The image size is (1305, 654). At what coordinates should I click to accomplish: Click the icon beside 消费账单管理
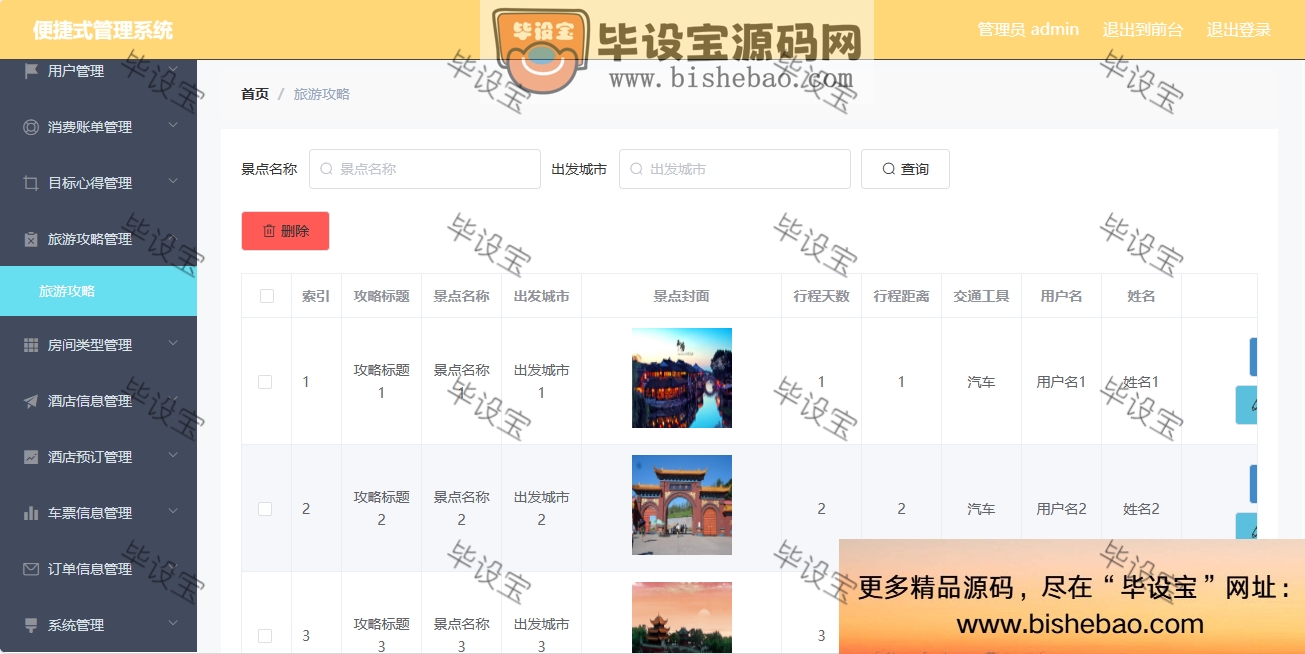click(x=31, y=127)
